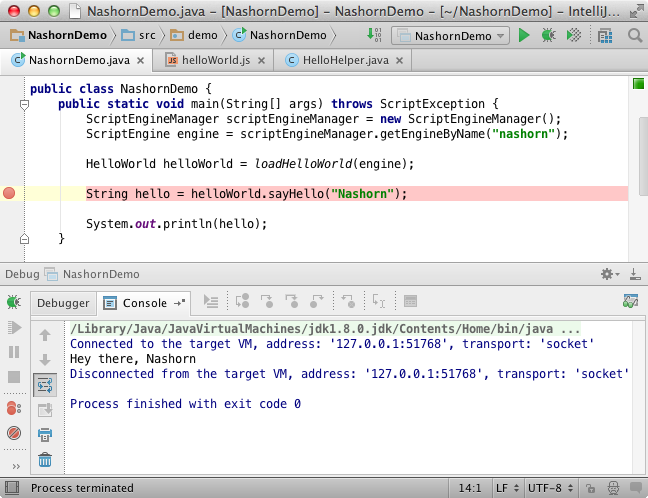Click the green inspection status indicator
The image size is (648, 498).
tap(638, 84)
